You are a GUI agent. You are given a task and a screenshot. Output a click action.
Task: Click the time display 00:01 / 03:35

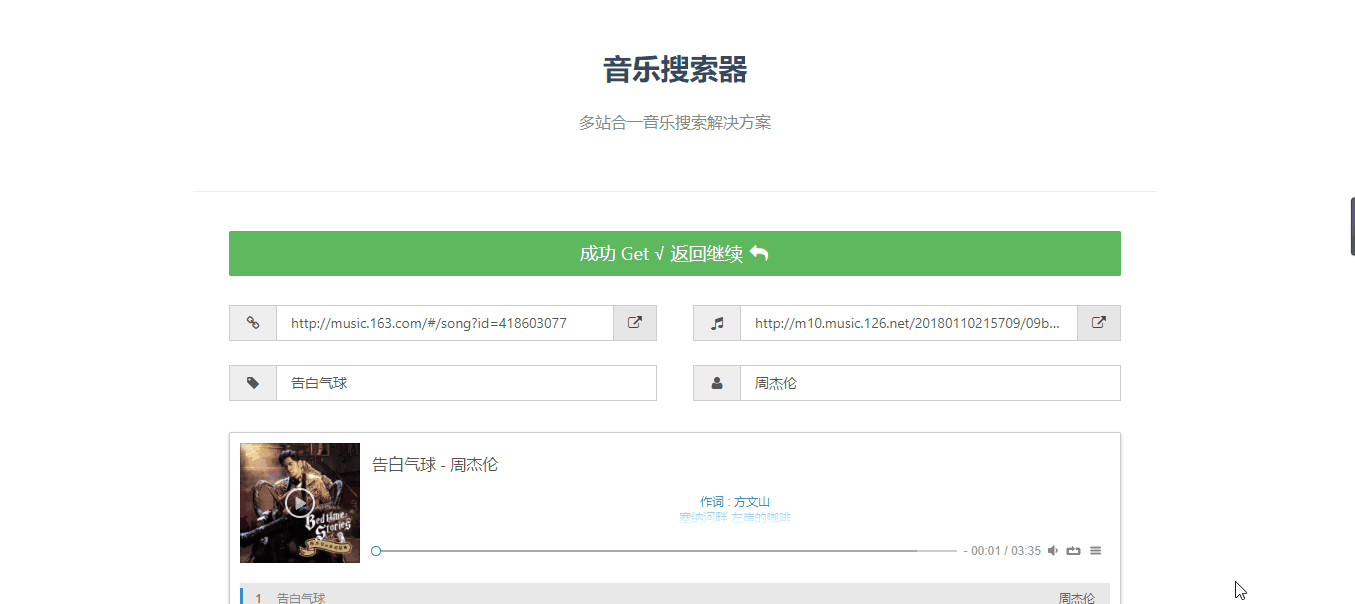click(1005, 551)
